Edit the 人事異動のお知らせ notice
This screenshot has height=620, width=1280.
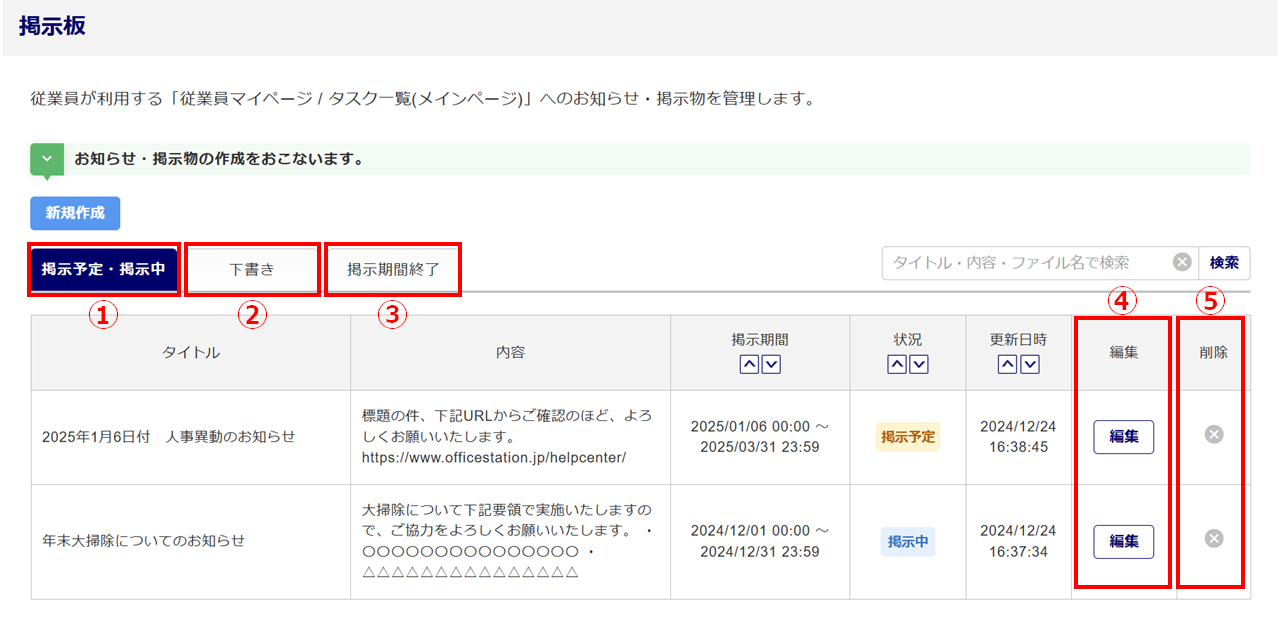[x=1123, y=437]
